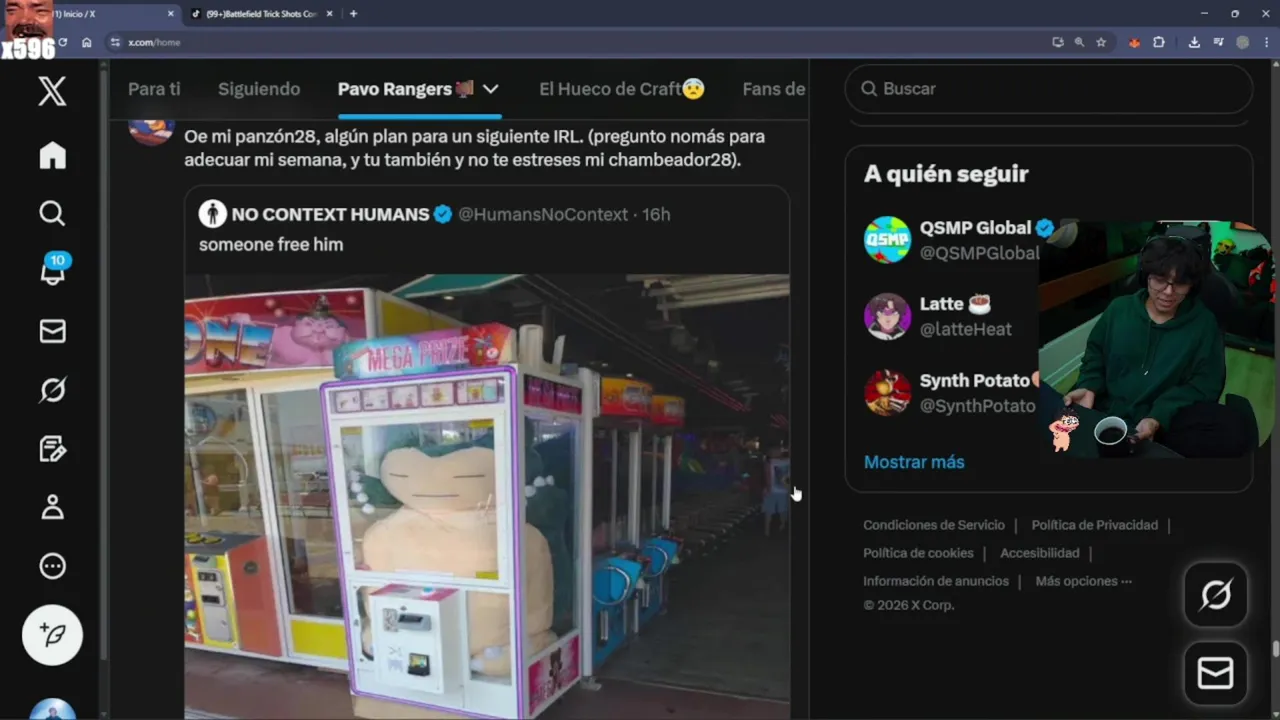The height and width of the screenshot is (720, 1280).
Task: Bookmark this page with the star icon
Action: coord(1101,42)
